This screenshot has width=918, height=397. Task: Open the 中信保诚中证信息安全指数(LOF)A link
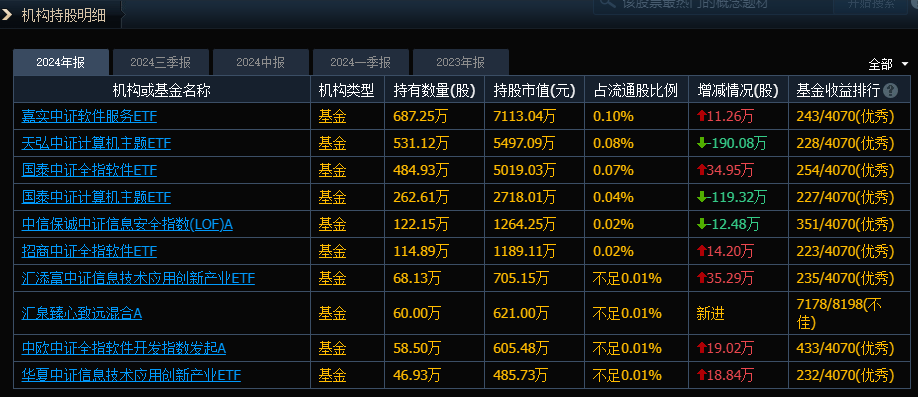[127, 224]
